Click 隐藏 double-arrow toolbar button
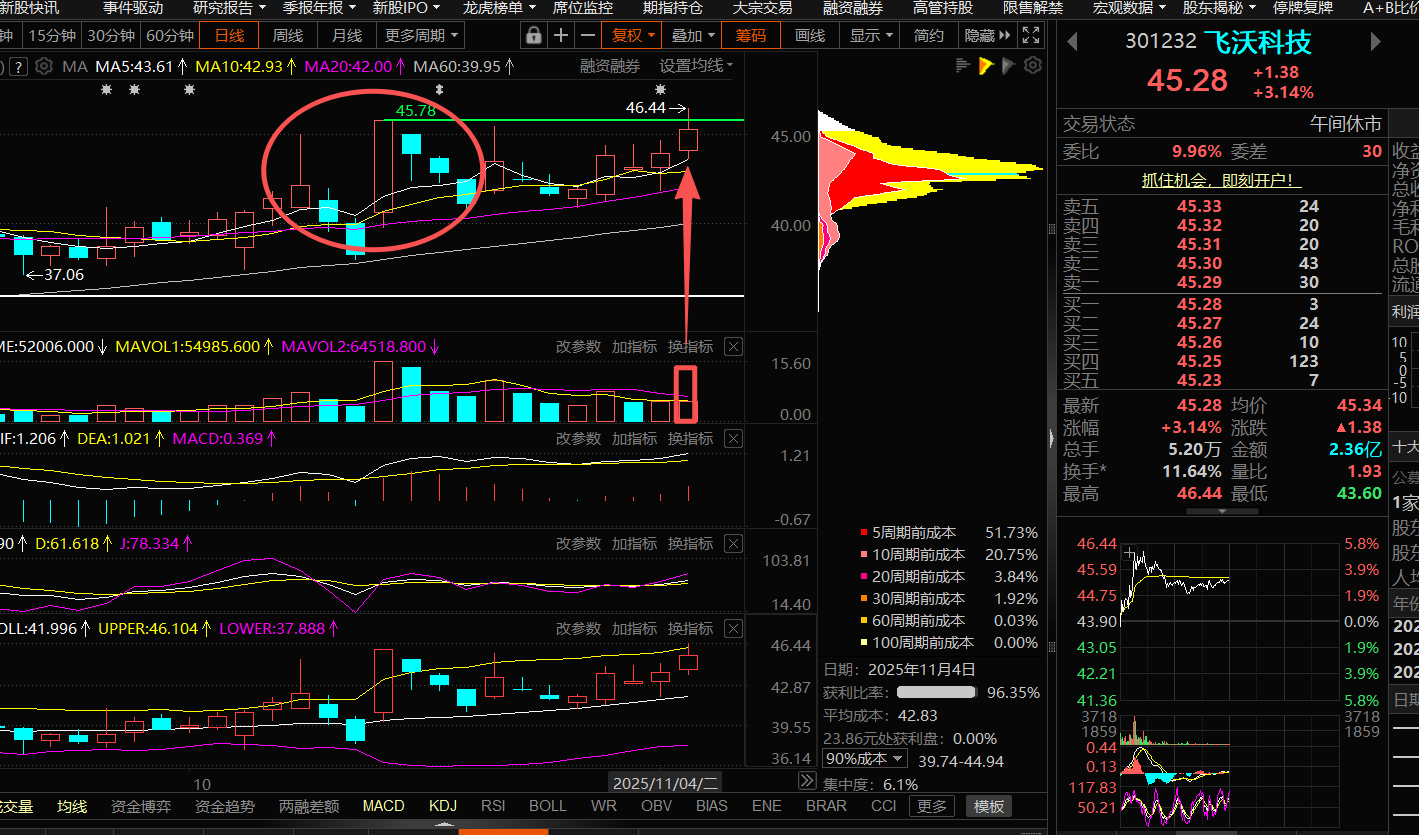The height and width of the screenshot is (835, 1419). click(x=988, y=36)
